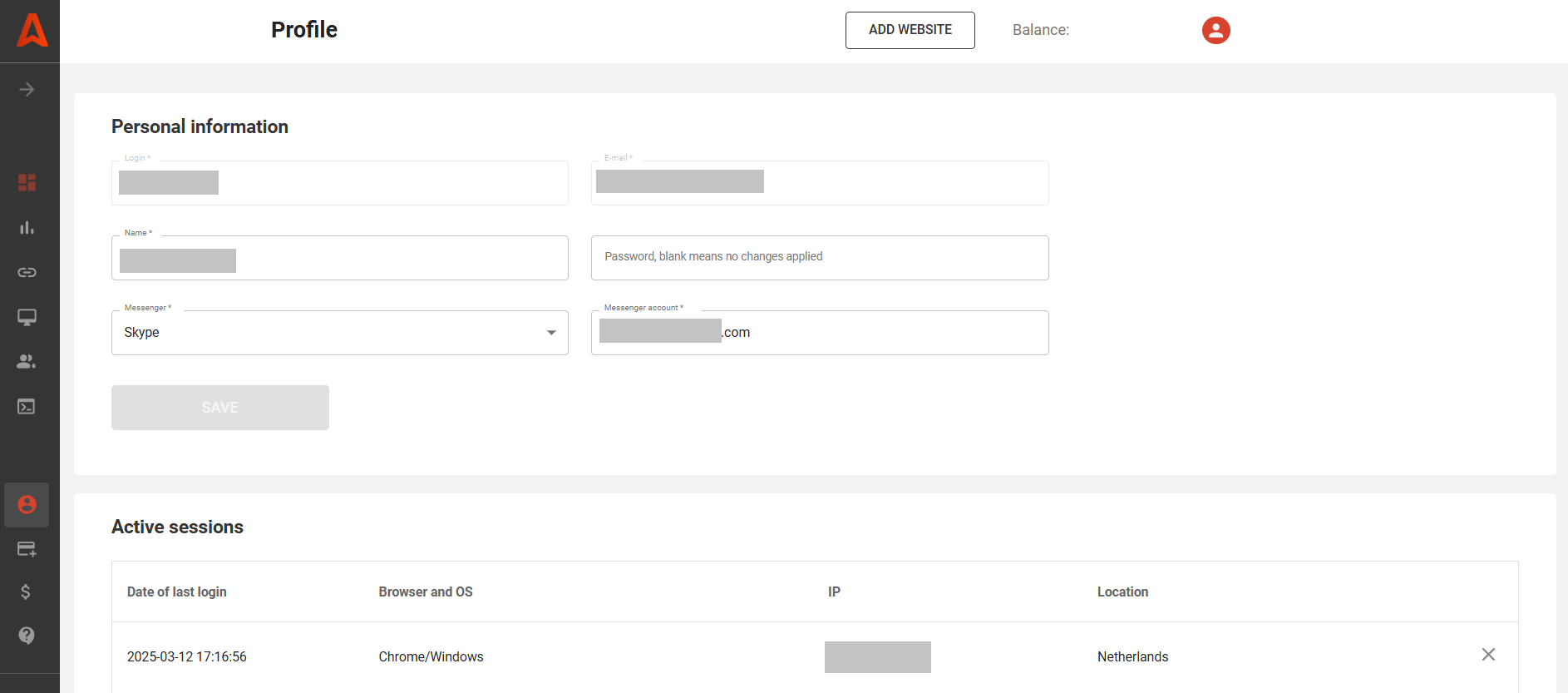The height and width of the screenshot is (693, 1568).
Task: Select the profile icon in sidebar
Action: (x=27, y=505)
